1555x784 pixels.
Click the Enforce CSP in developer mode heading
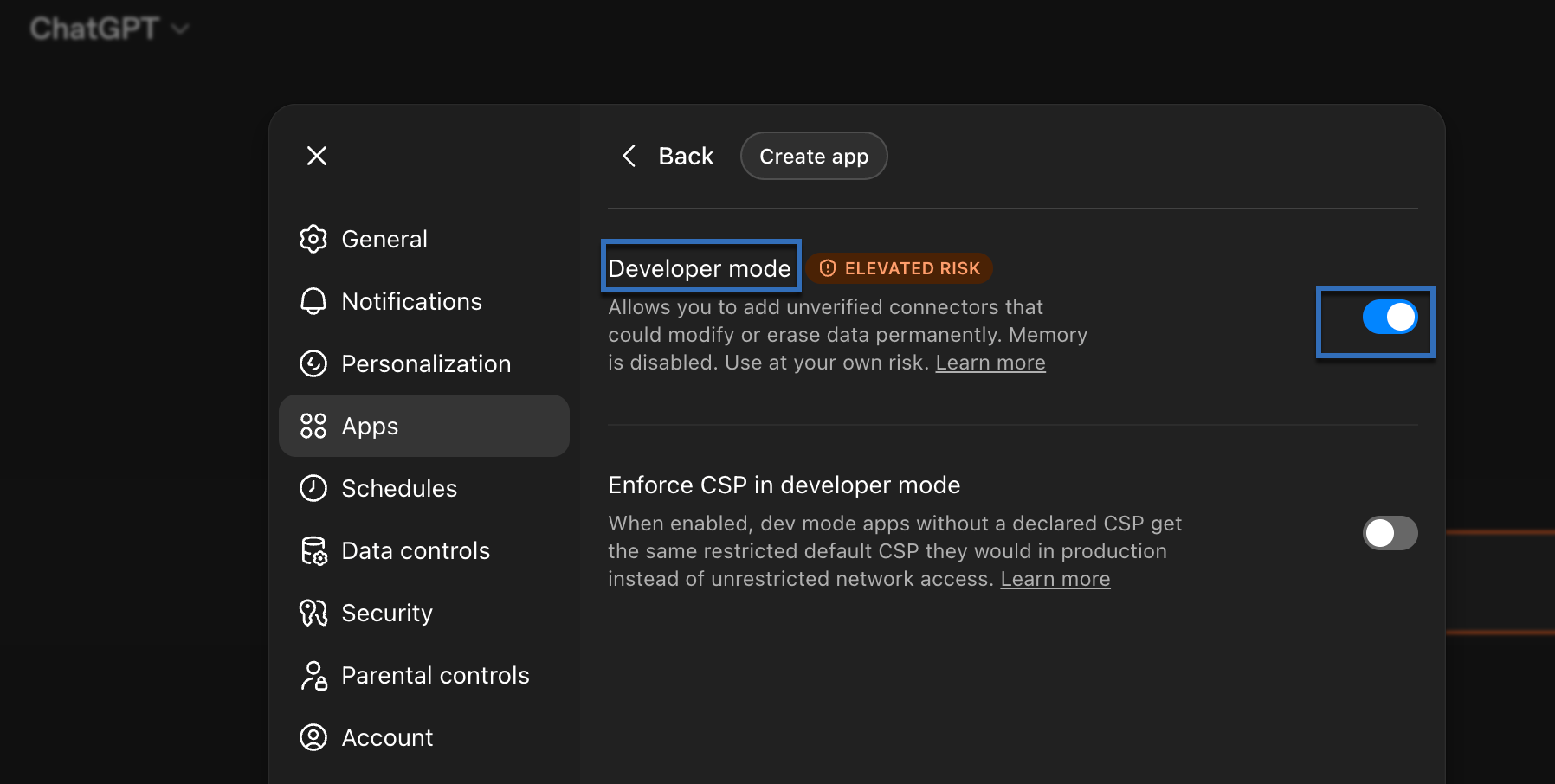coord(784,485)
